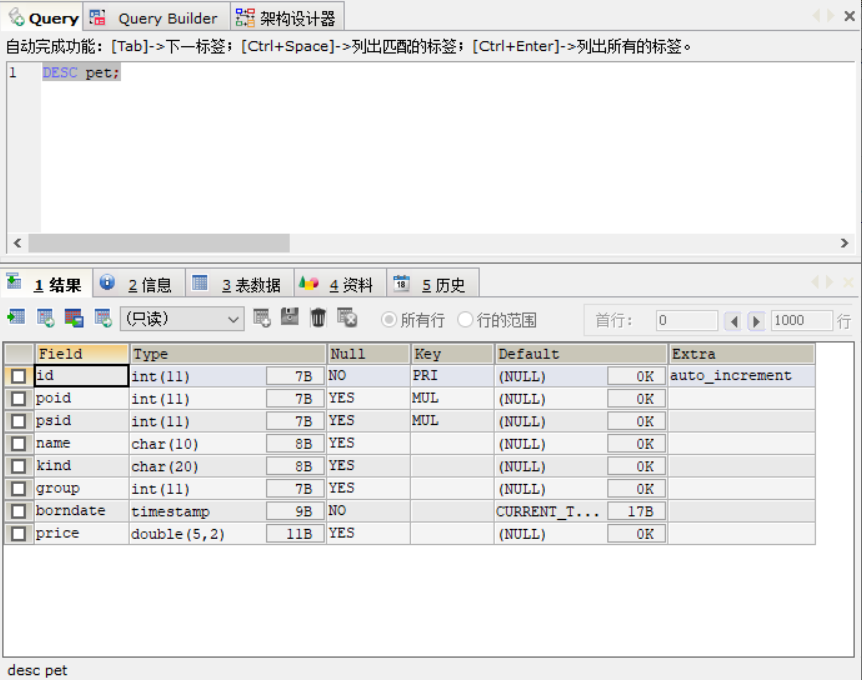Click the cancel changes table icon
Viewport: 862px width, 680px height.
[347, 318]
